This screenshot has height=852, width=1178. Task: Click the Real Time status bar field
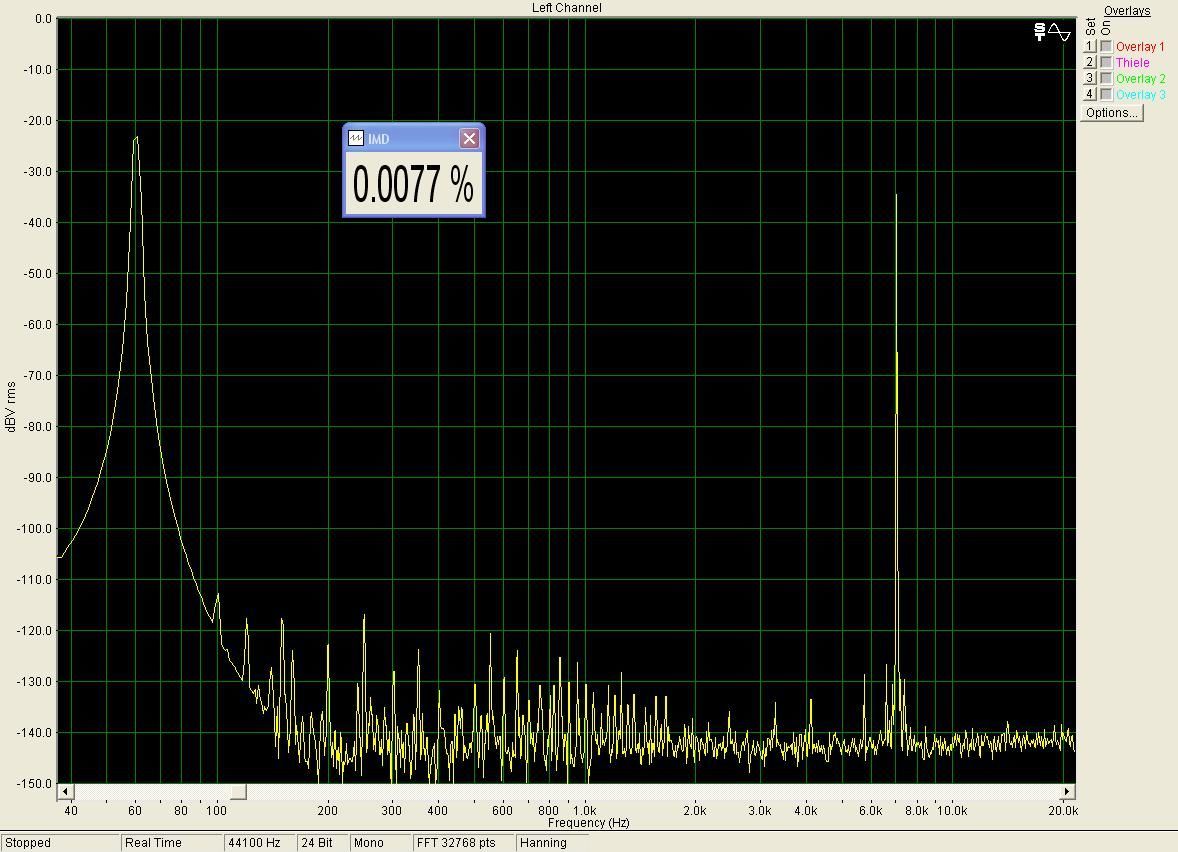pos(172,843)
